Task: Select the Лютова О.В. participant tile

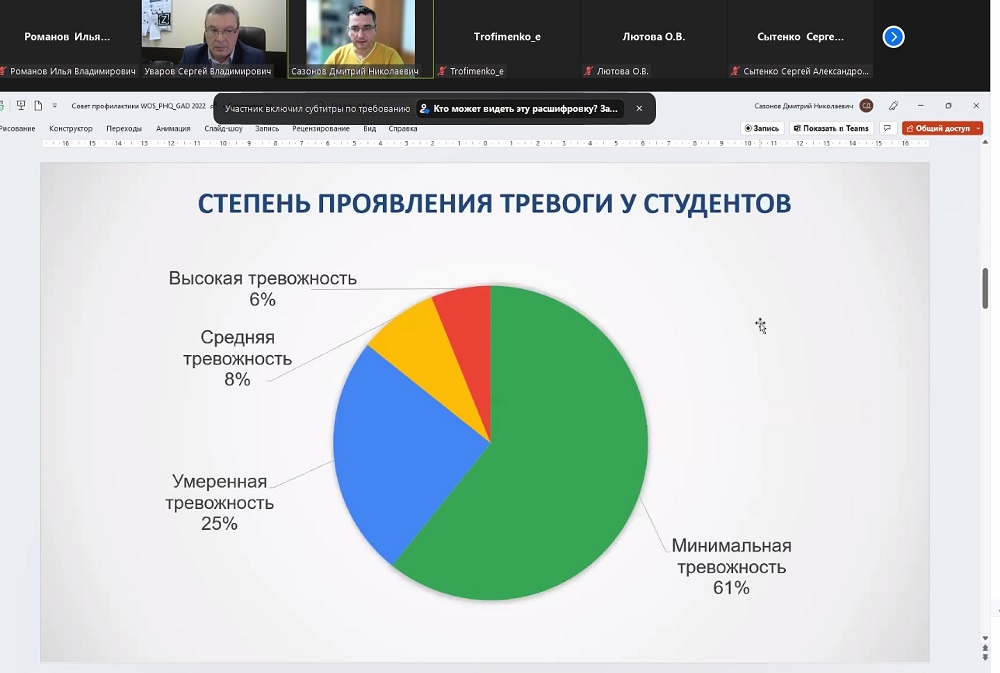Action: point(654,38)
